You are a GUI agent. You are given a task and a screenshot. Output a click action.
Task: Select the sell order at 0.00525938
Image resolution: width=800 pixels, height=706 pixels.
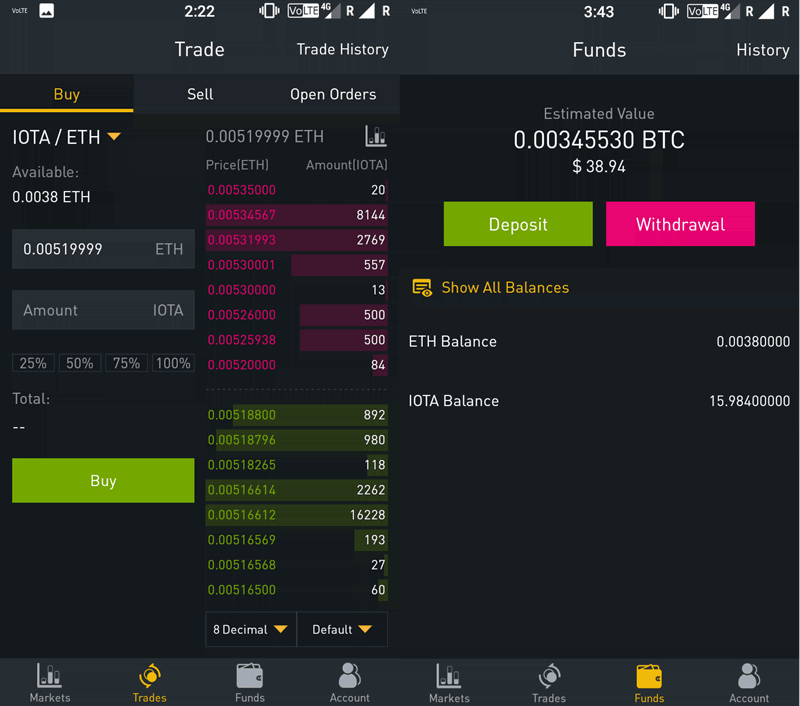click(x=296, y=340)
